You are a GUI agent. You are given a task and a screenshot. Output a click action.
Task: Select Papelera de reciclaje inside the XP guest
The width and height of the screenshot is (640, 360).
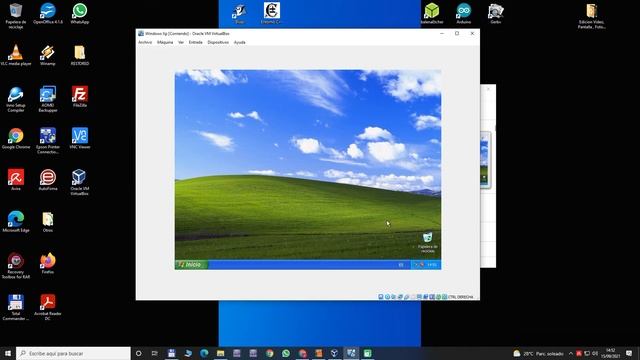click(427, 242)
